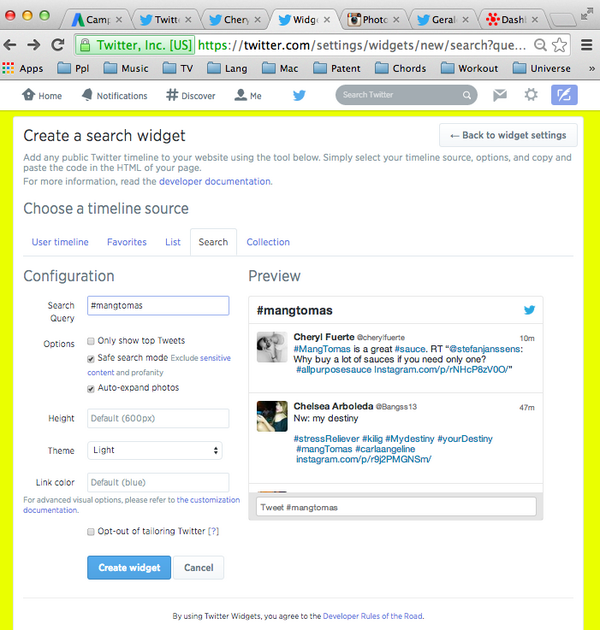This screenshot has height=630, width=600.
Task: Click the Twitter bird logo in navbar
Action: pos(299,96)
